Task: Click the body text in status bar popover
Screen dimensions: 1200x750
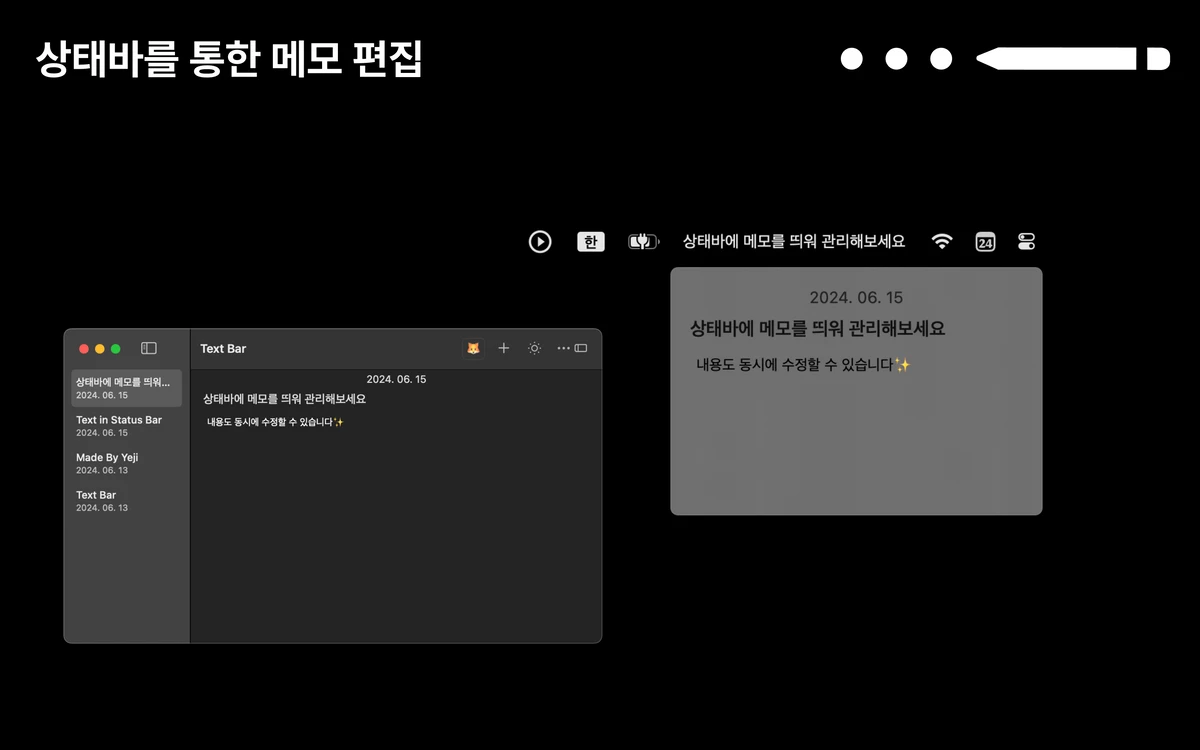Action: (803, 365)
